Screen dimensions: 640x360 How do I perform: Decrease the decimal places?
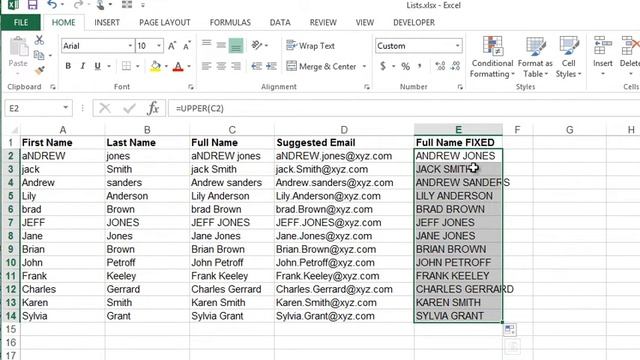coord(456,66)
